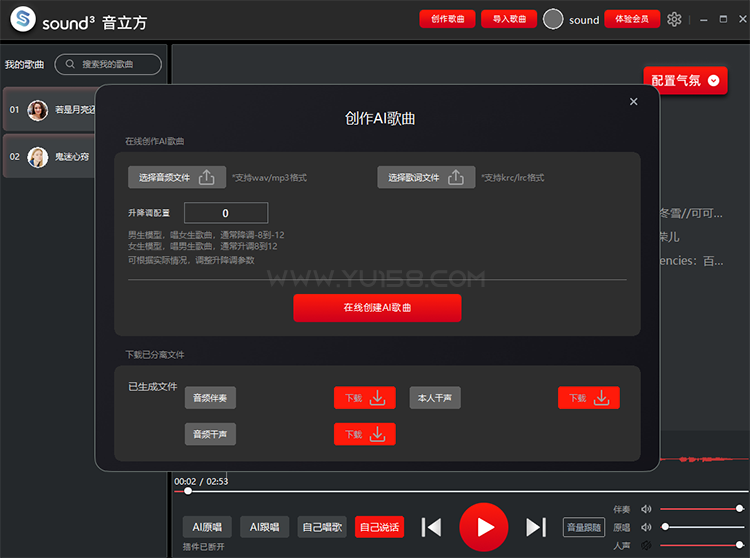Click the 升降调配置 value field
Image resolution: width=750 pixels, height=558 pixels.
coord(226,213)
